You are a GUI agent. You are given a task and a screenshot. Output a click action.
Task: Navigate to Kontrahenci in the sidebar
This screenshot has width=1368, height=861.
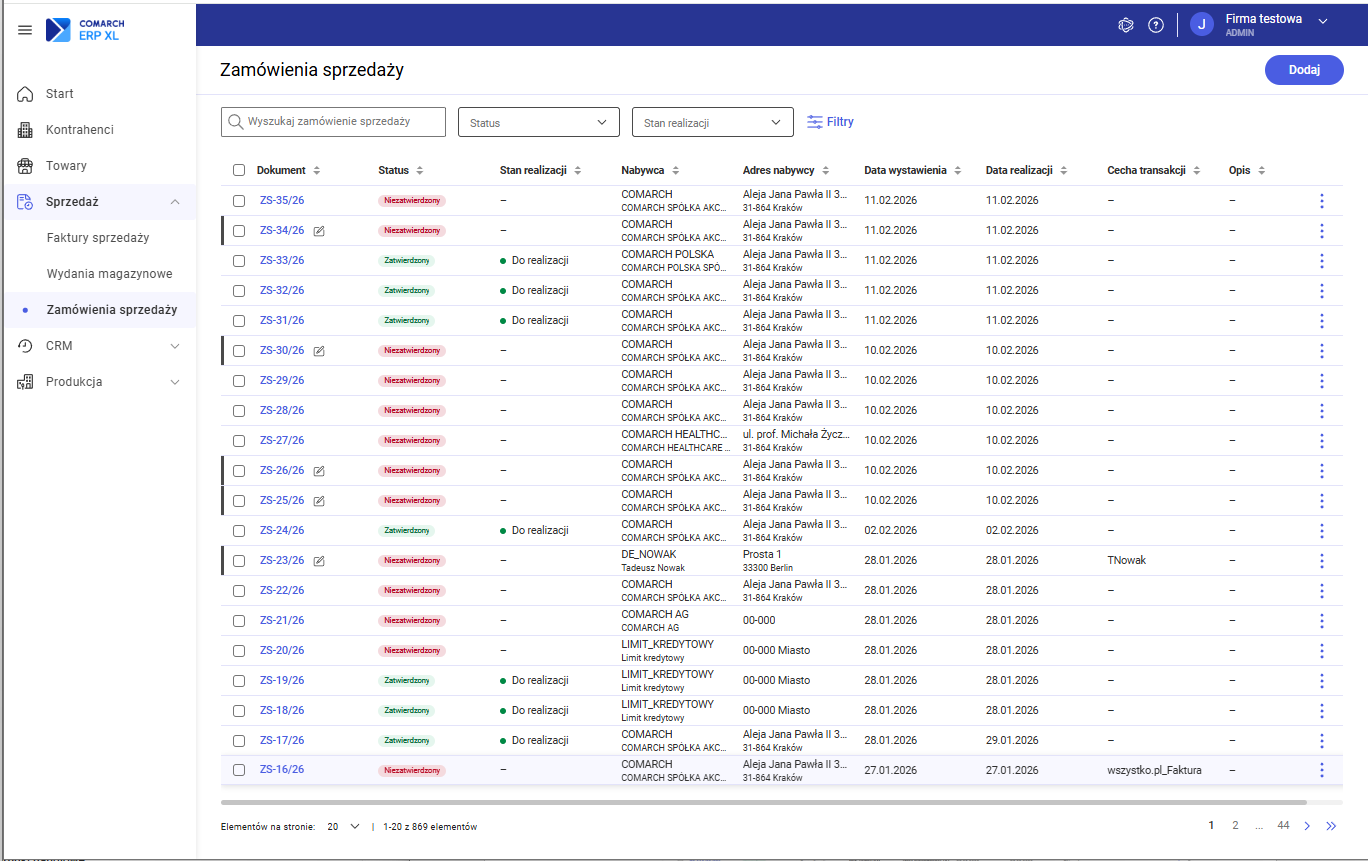coord(80,130)
